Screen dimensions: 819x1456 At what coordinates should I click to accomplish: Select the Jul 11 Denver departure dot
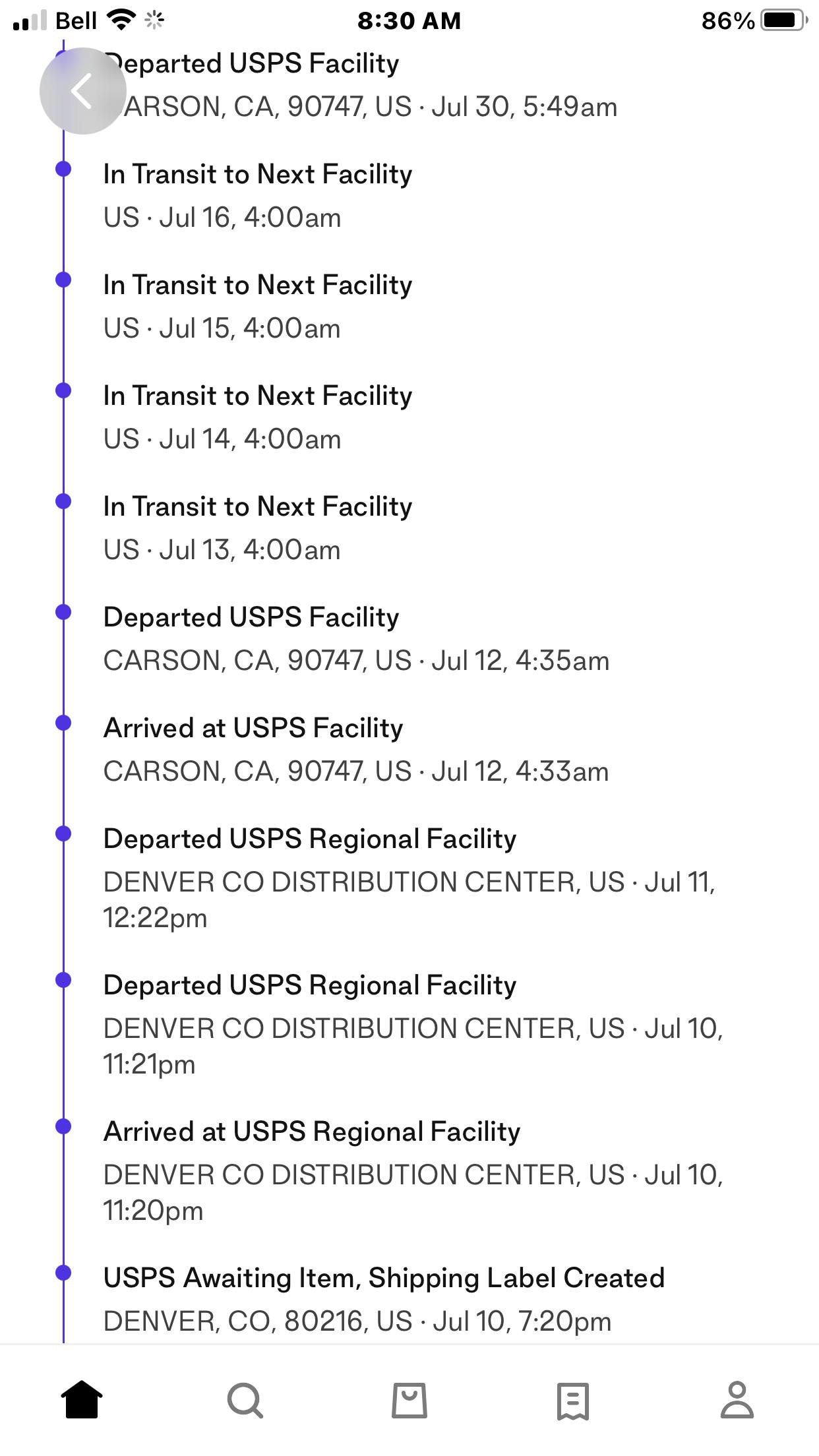click(63, 834)
